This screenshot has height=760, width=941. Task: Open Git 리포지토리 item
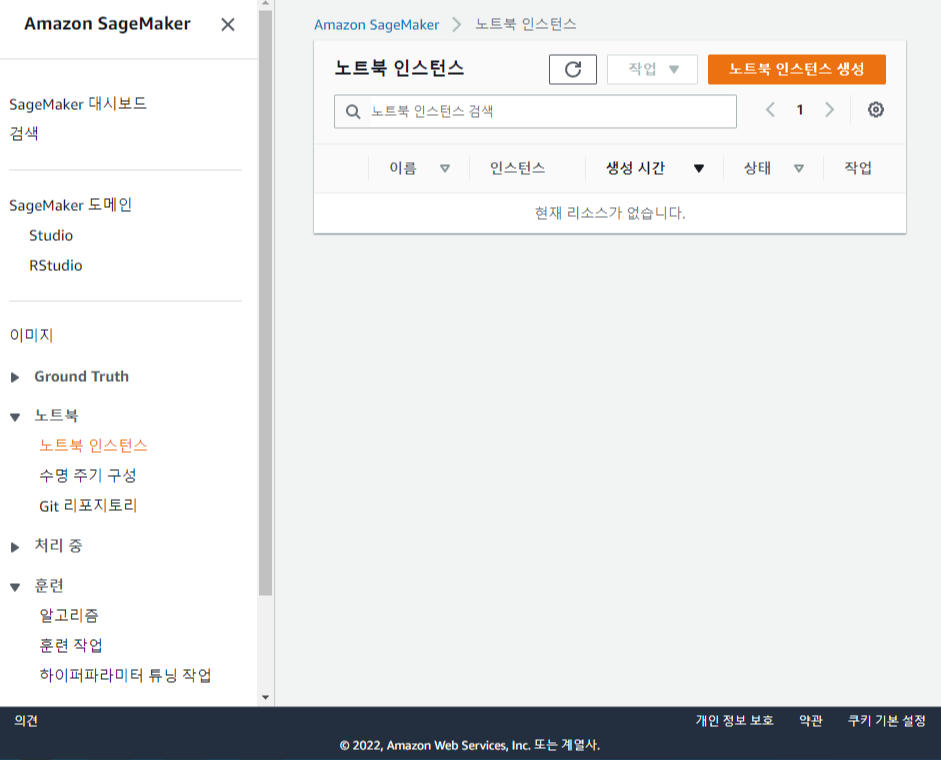(x=88, y=505)
